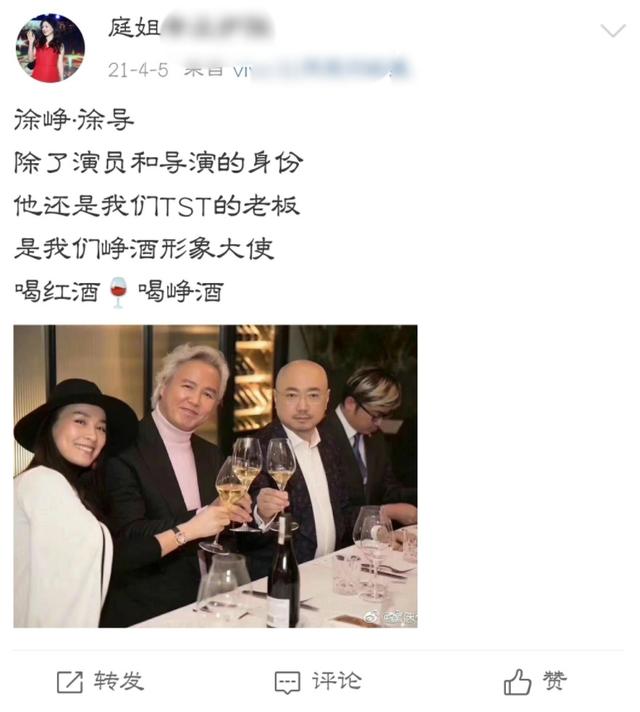Open the 庭姐 username profile link
This screenshot has width=640, height=712.
134,27
